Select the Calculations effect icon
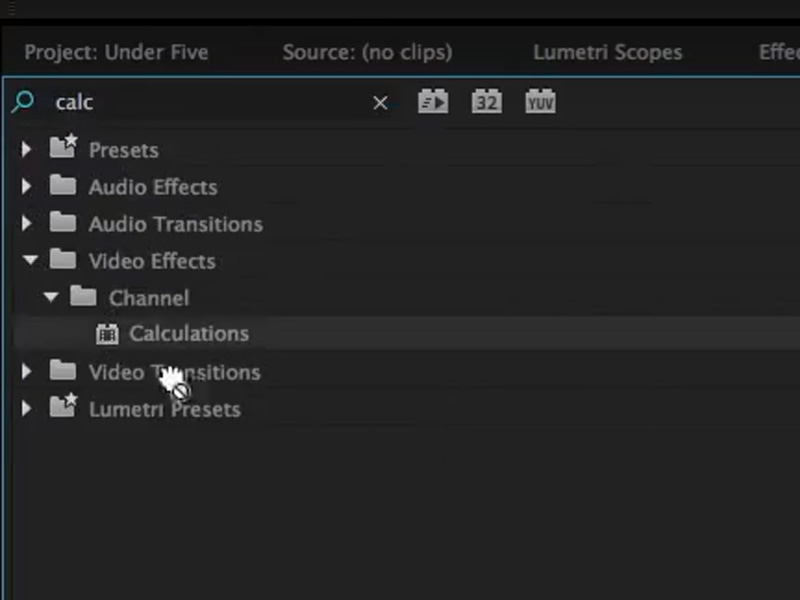This screenshot has width=800, height=600. click(107, 334)
